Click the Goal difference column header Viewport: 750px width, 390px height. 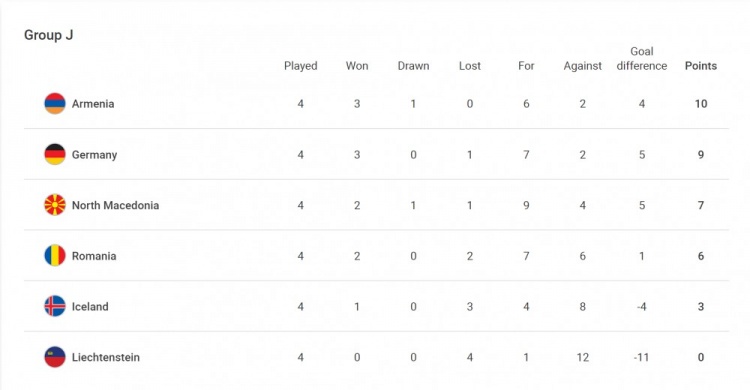(641, 59)
